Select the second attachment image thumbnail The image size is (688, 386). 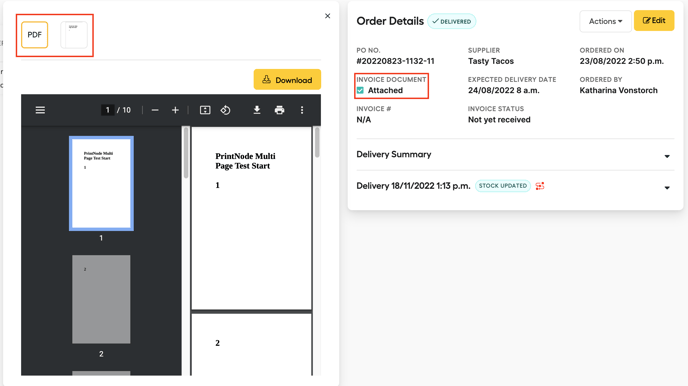[x=74, y=35]
